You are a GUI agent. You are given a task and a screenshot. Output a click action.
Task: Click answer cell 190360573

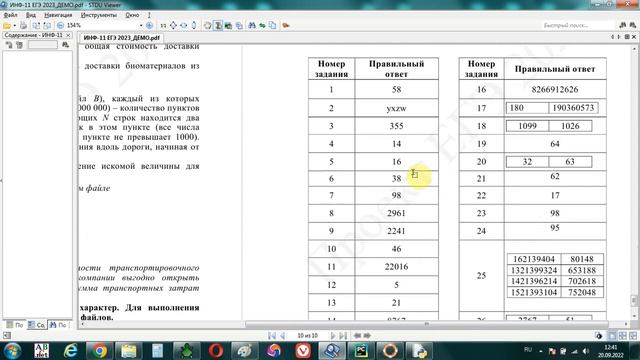point(573,108)
